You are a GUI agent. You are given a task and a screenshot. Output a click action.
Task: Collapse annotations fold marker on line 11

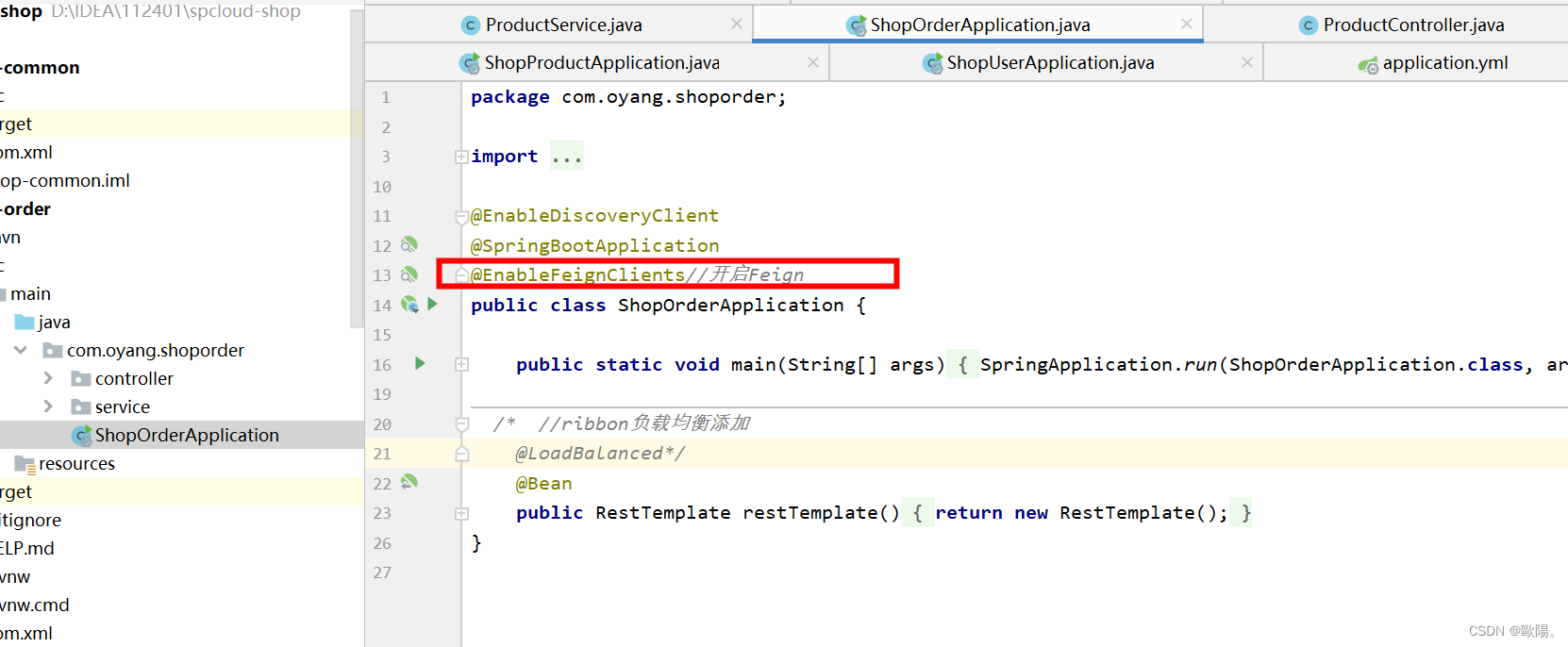pos(462,217)
